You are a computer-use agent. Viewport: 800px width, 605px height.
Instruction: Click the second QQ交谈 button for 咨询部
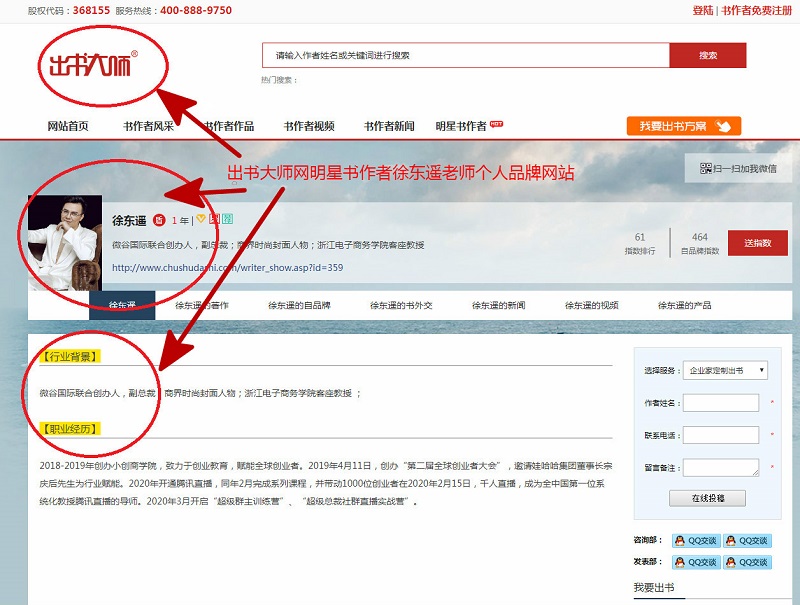(x=748, y=540)
